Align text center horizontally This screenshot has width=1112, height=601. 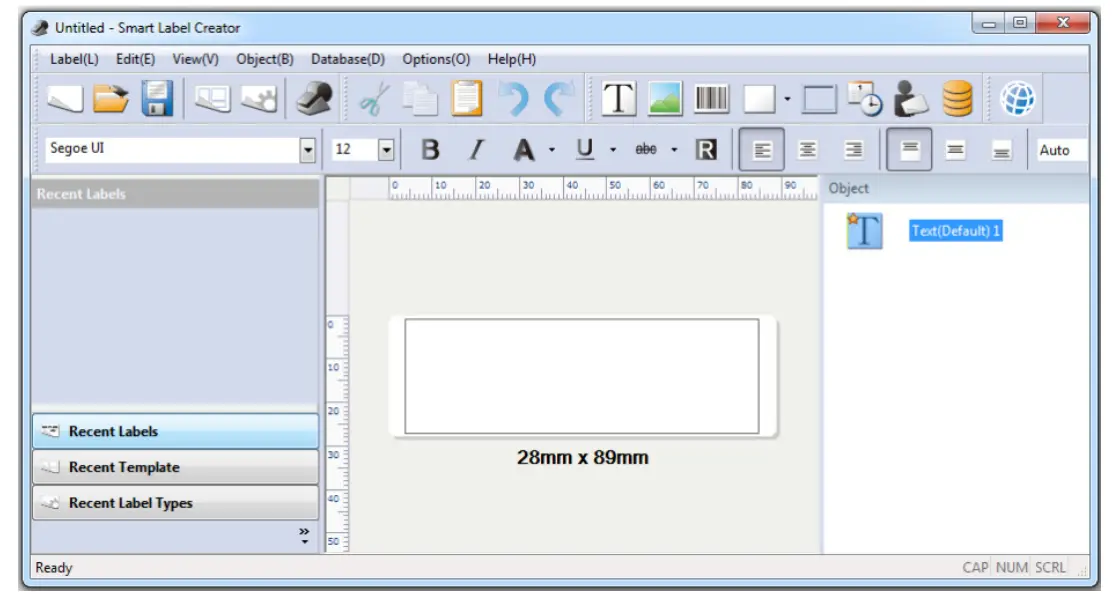click(807, 150)
